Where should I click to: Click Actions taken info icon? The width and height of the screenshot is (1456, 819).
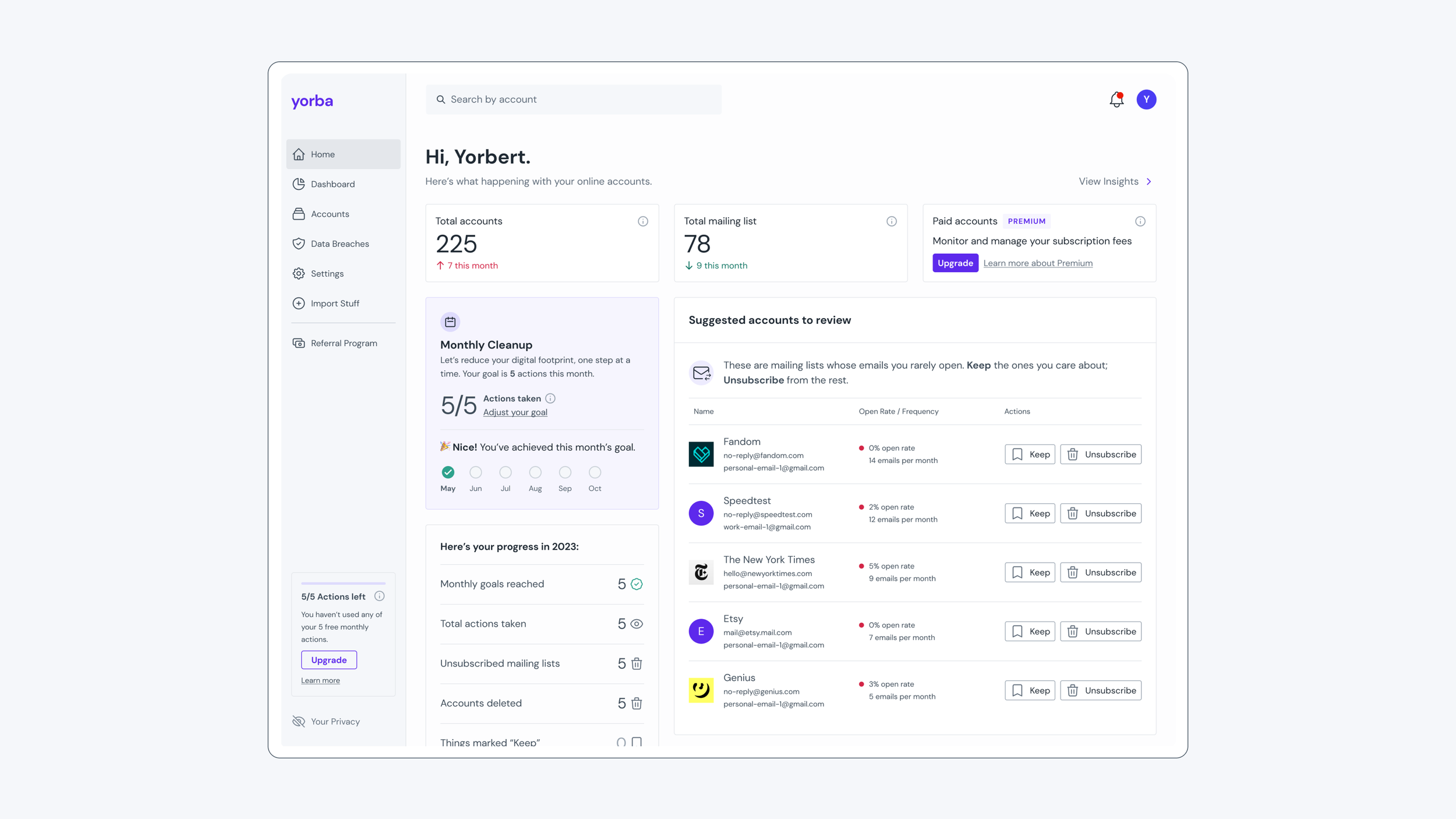click(550, 398)
